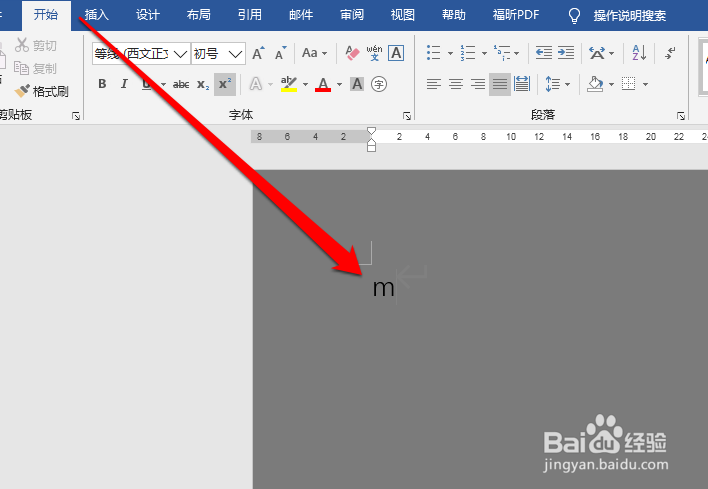Click the 操作说明搜索 search box
Image resolution: width=708 pixels, height=489 pixels.
tap(629, 16)
